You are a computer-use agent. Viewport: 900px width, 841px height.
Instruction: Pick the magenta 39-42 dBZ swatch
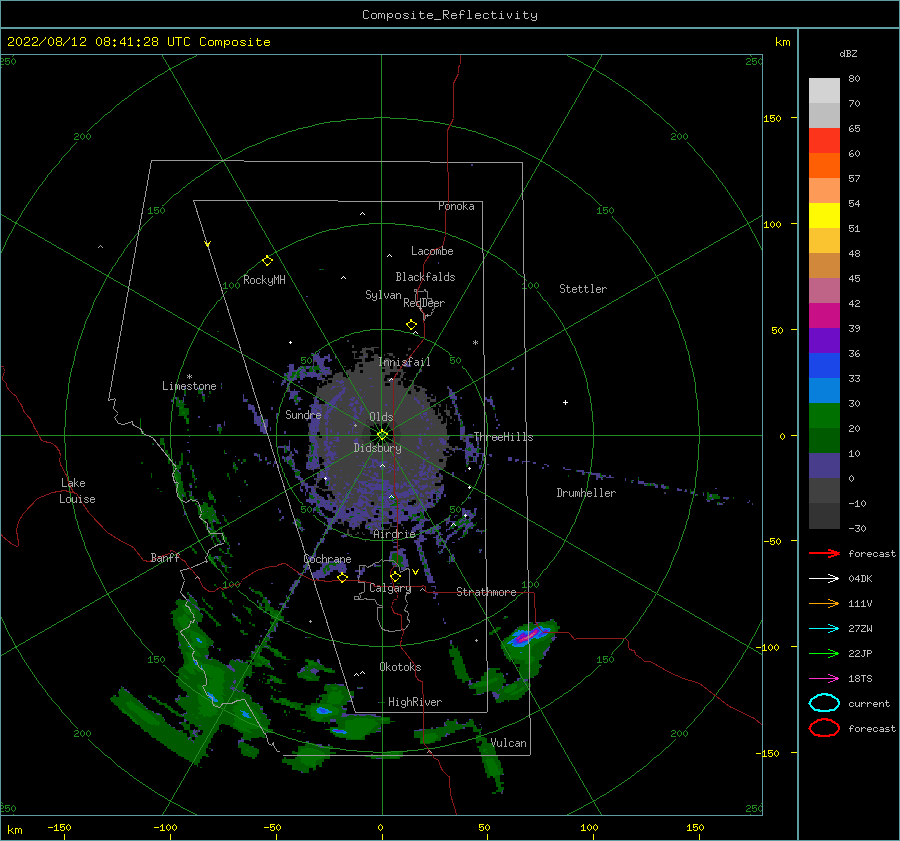[x=824, y=316]
